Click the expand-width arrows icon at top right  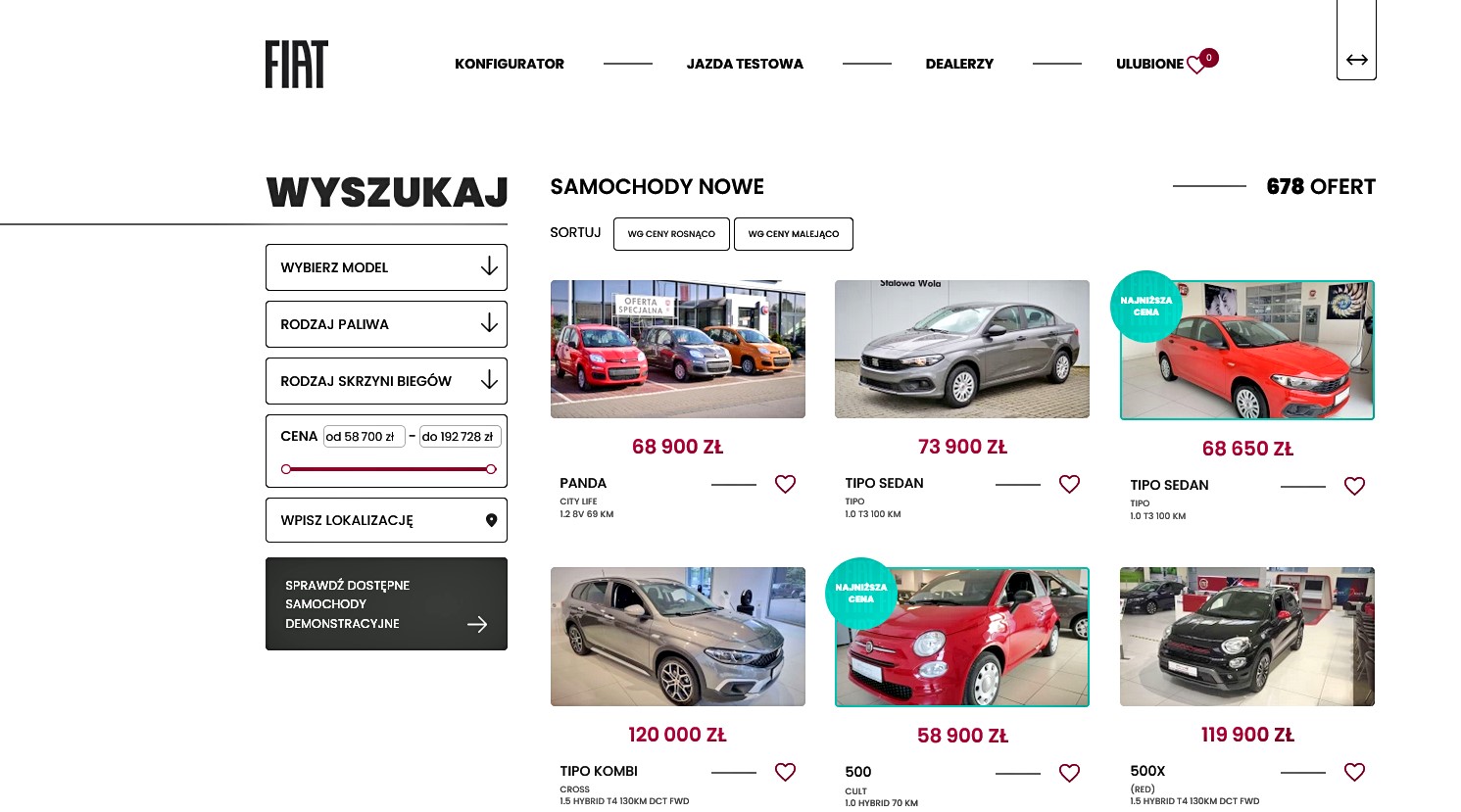coord(1356,60)
